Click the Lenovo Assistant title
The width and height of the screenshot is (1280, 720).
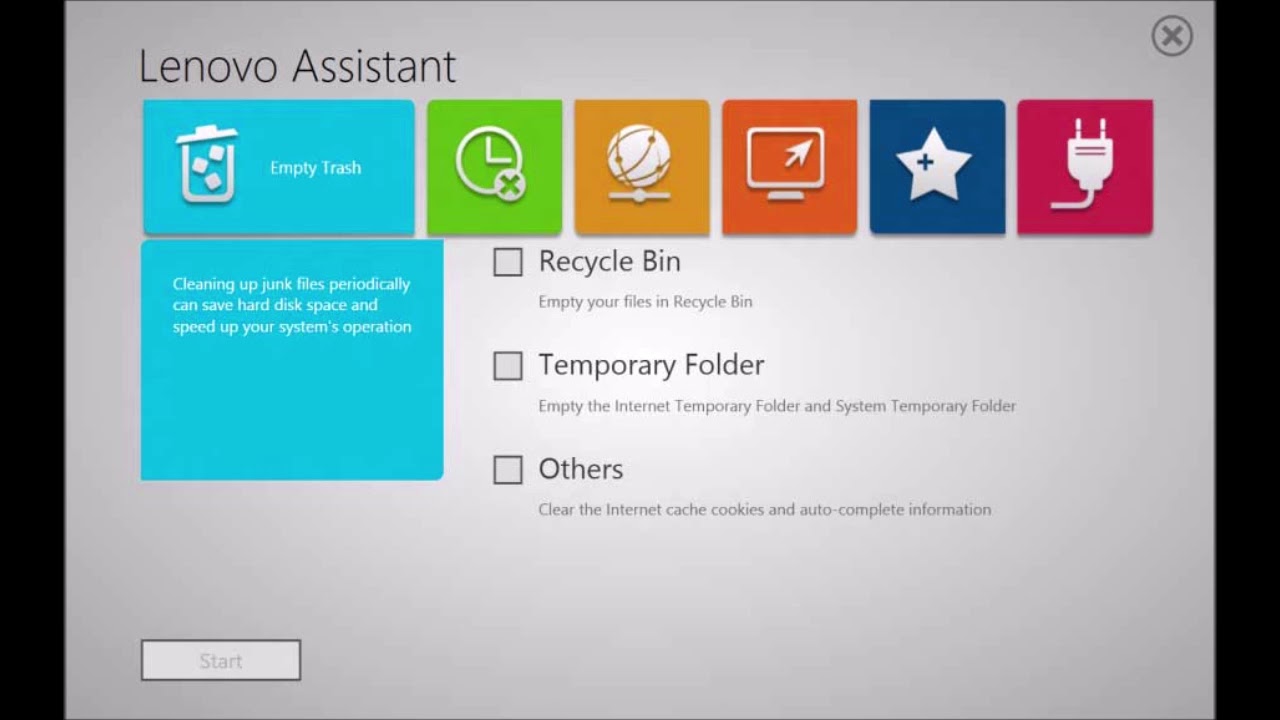(x=297, y=67)
